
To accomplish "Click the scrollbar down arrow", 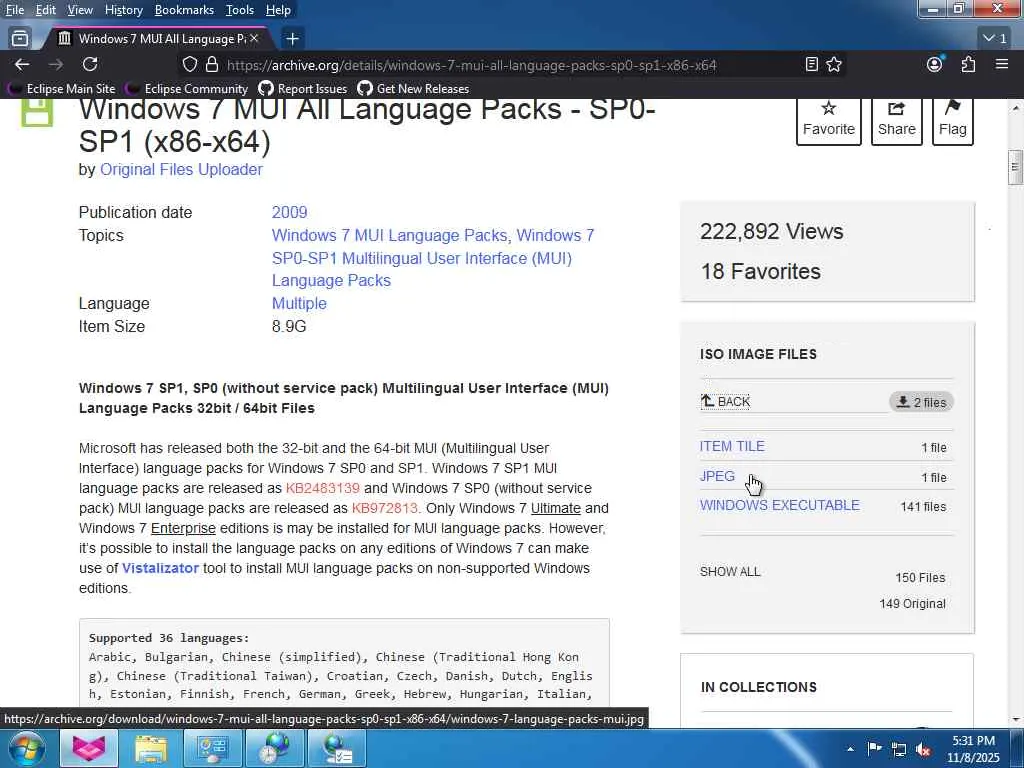I will (x=1014, y=720).
